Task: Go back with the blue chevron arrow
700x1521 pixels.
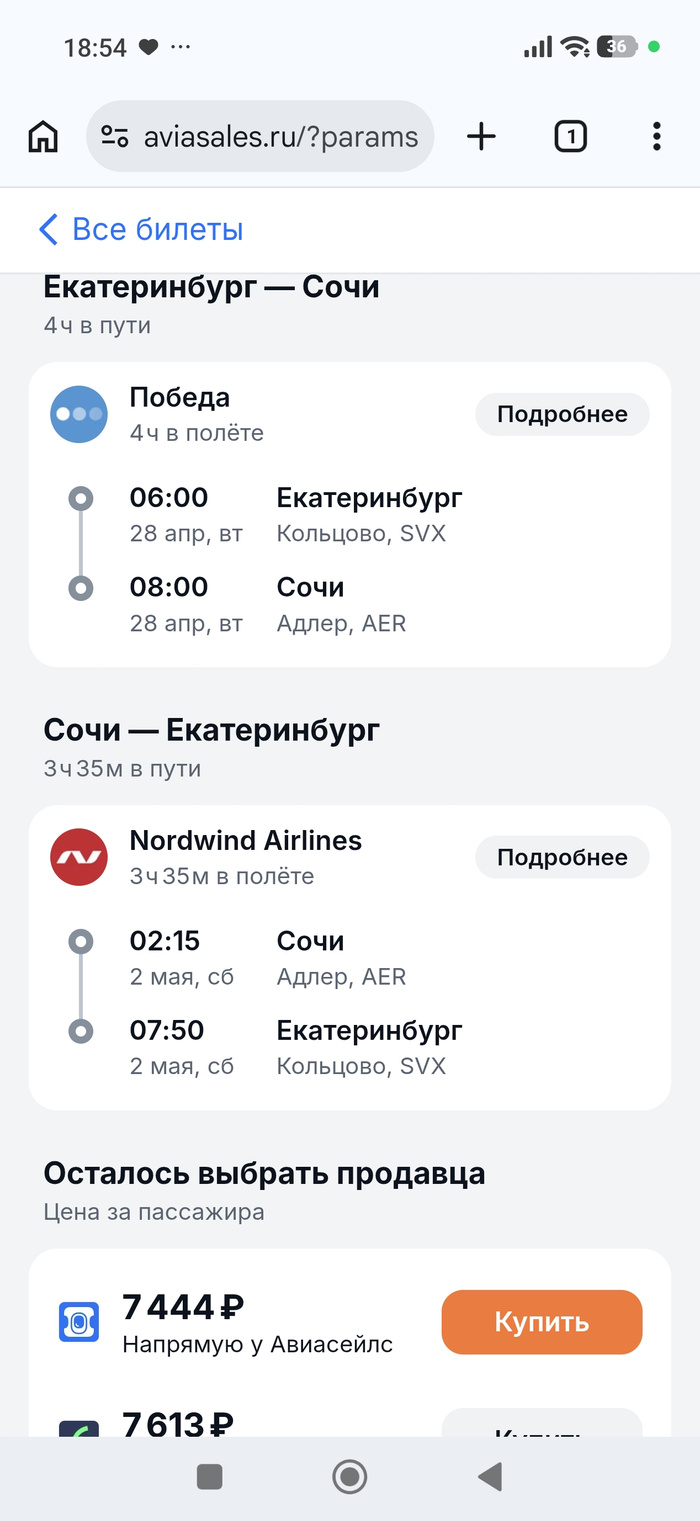Action: pos(48,230)
